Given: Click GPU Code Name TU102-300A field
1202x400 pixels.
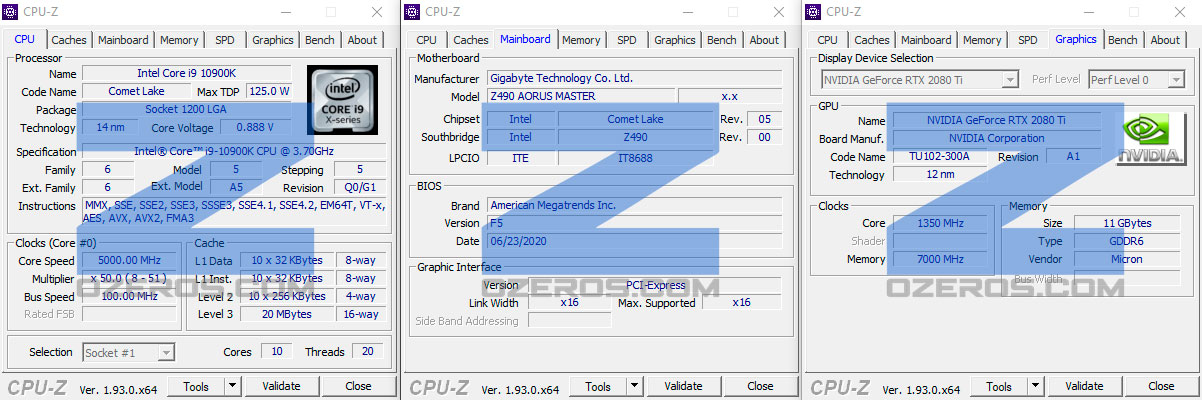Looking at the screenshot, I should coord(938,157).
